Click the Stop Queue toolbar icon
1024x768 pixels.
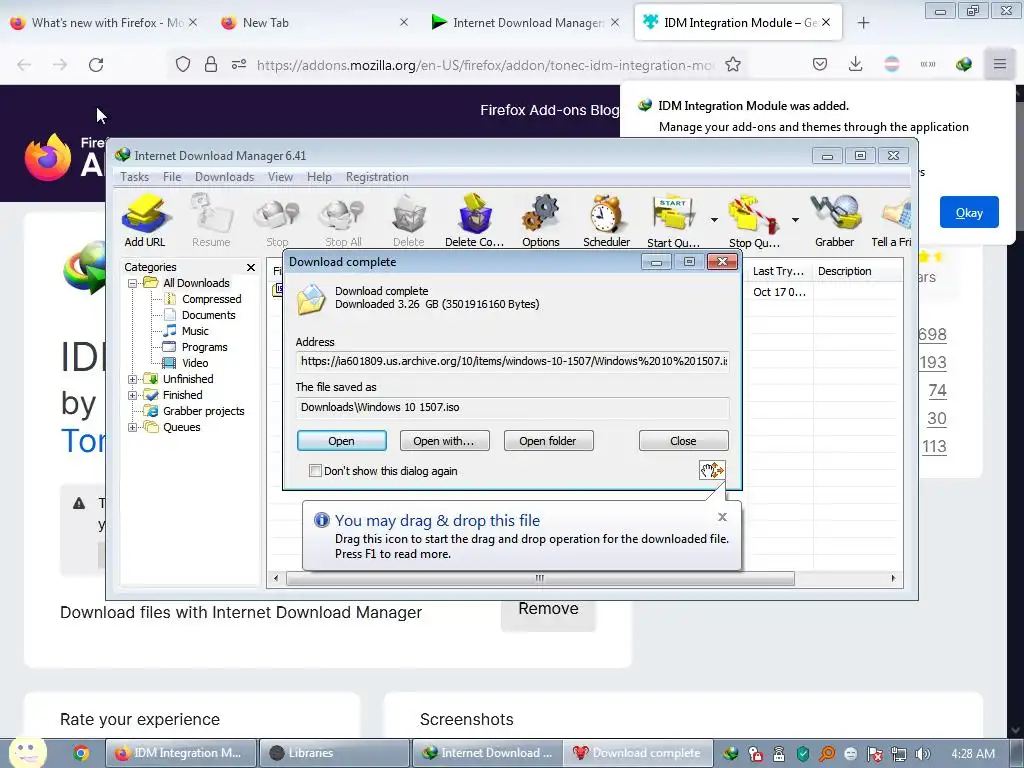[x=754, y=221]
